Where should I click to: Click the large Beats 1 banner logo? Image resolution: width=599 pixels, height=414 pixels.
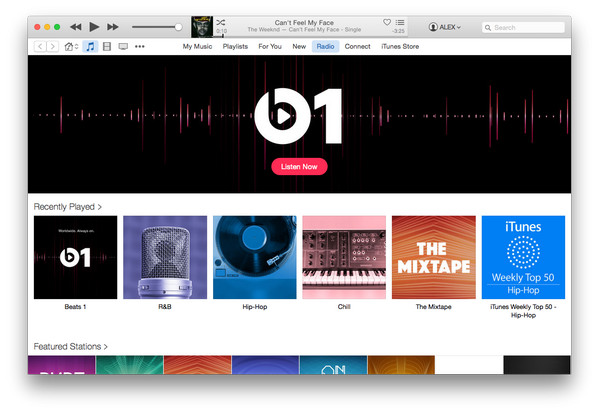coord(298,116)
